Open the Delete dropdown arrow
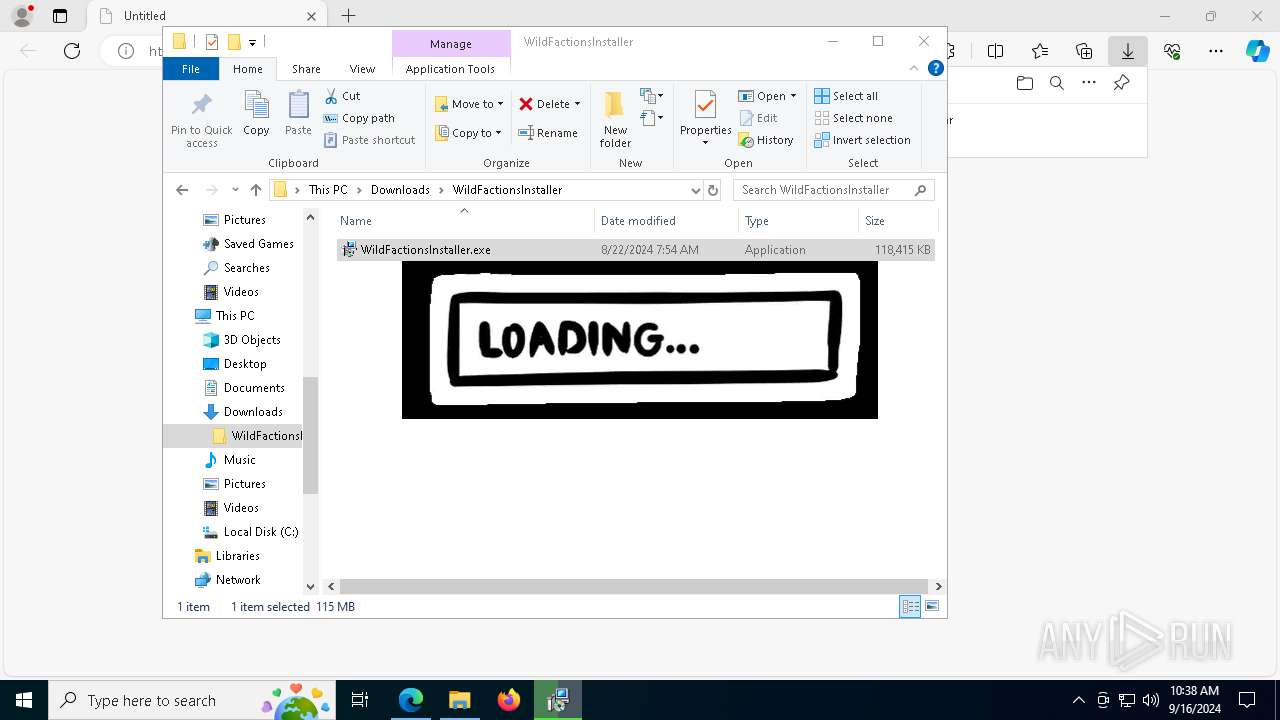This screenshot has width=1280, height=720. (x=577, y=104)
